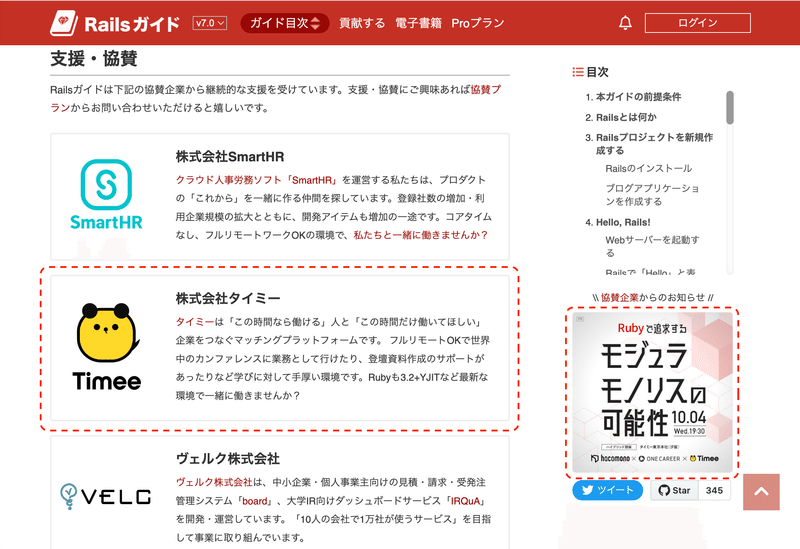The width and height of the screenshot is (800, 549).
Task: Open the board link in the VELC card
Action: pos(255,501)
